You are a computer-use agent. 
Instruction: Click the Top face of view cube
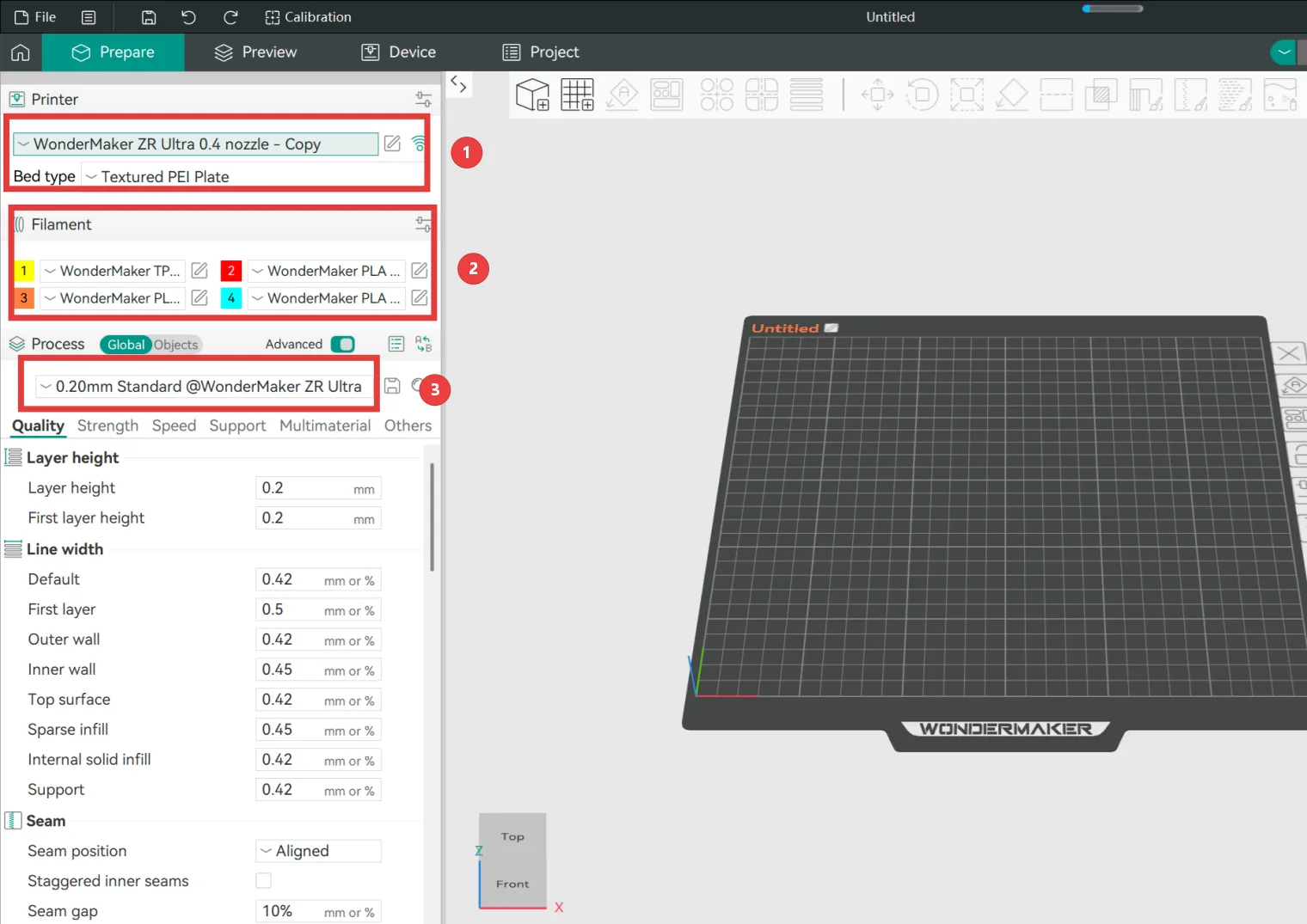click(x=512, y=836)
